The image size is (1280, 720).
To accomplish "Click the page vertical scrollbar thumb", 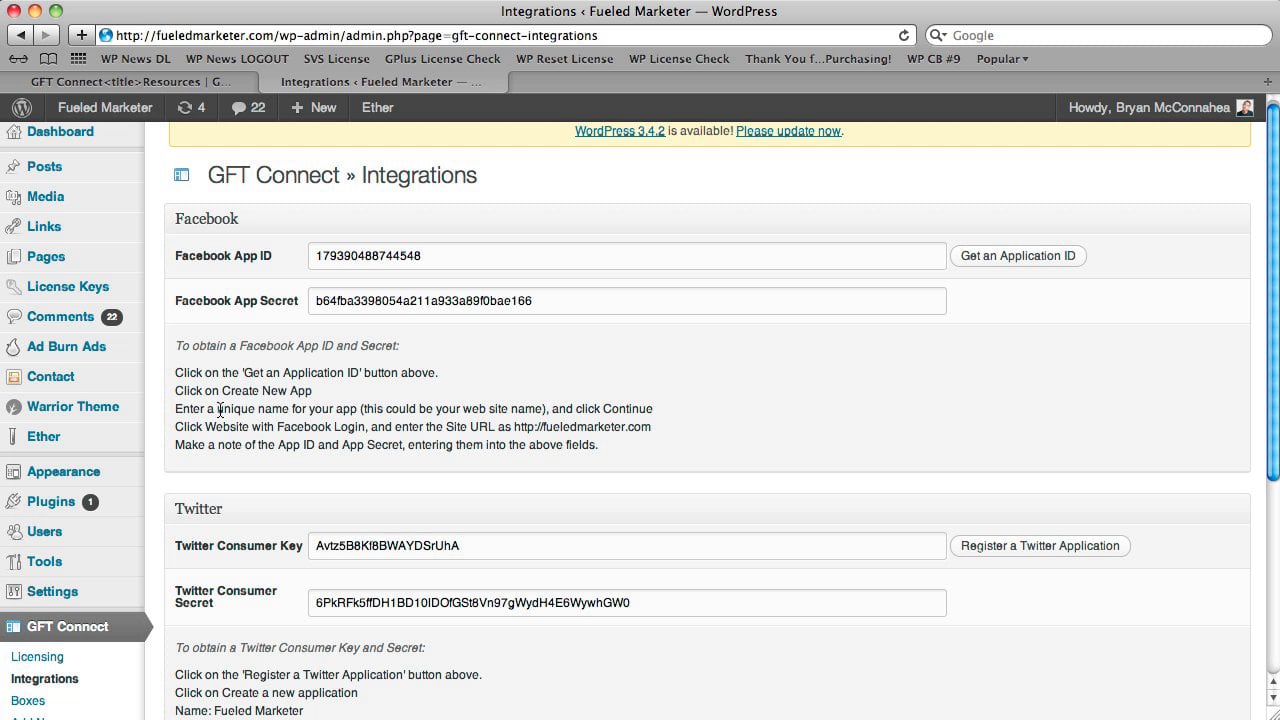I will [x=1272, y=290].
